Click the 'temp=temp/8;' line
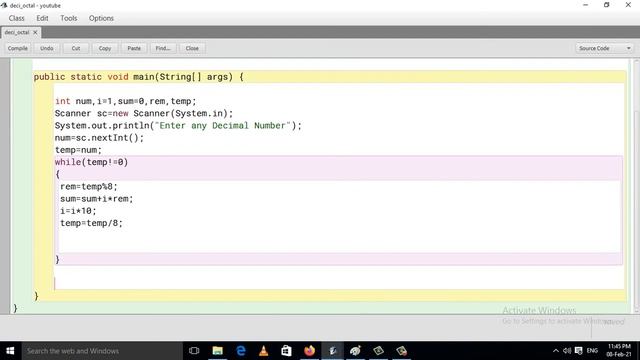 91,223
